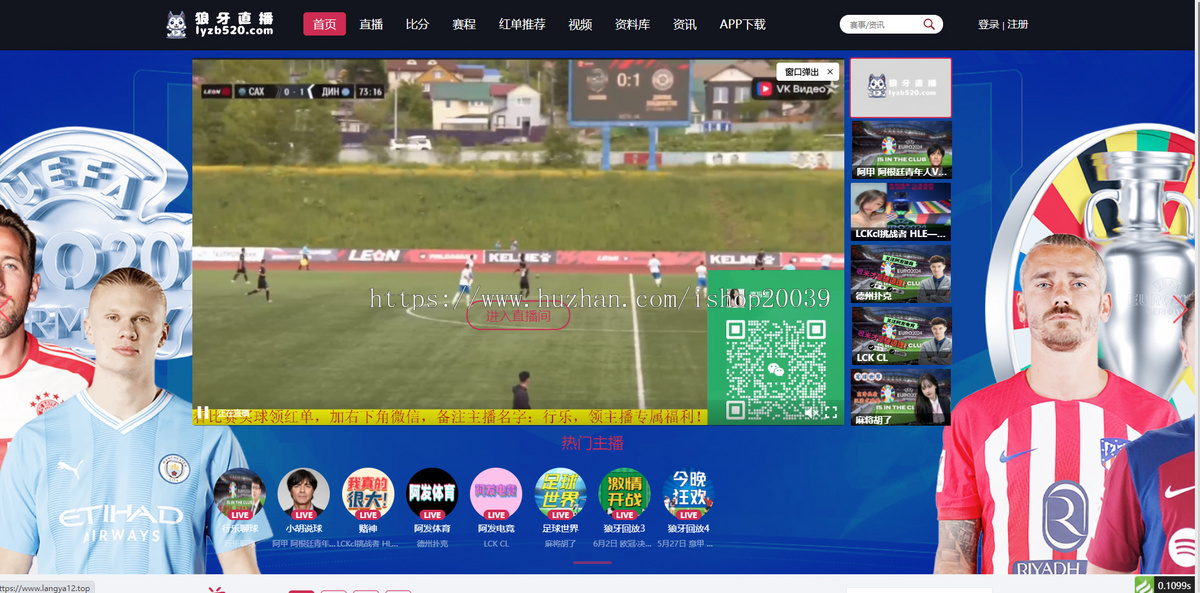Open streamer 赌神 avatar
Screen dimensions: 1200x593
pyautogui.click(x=368, y=494)
